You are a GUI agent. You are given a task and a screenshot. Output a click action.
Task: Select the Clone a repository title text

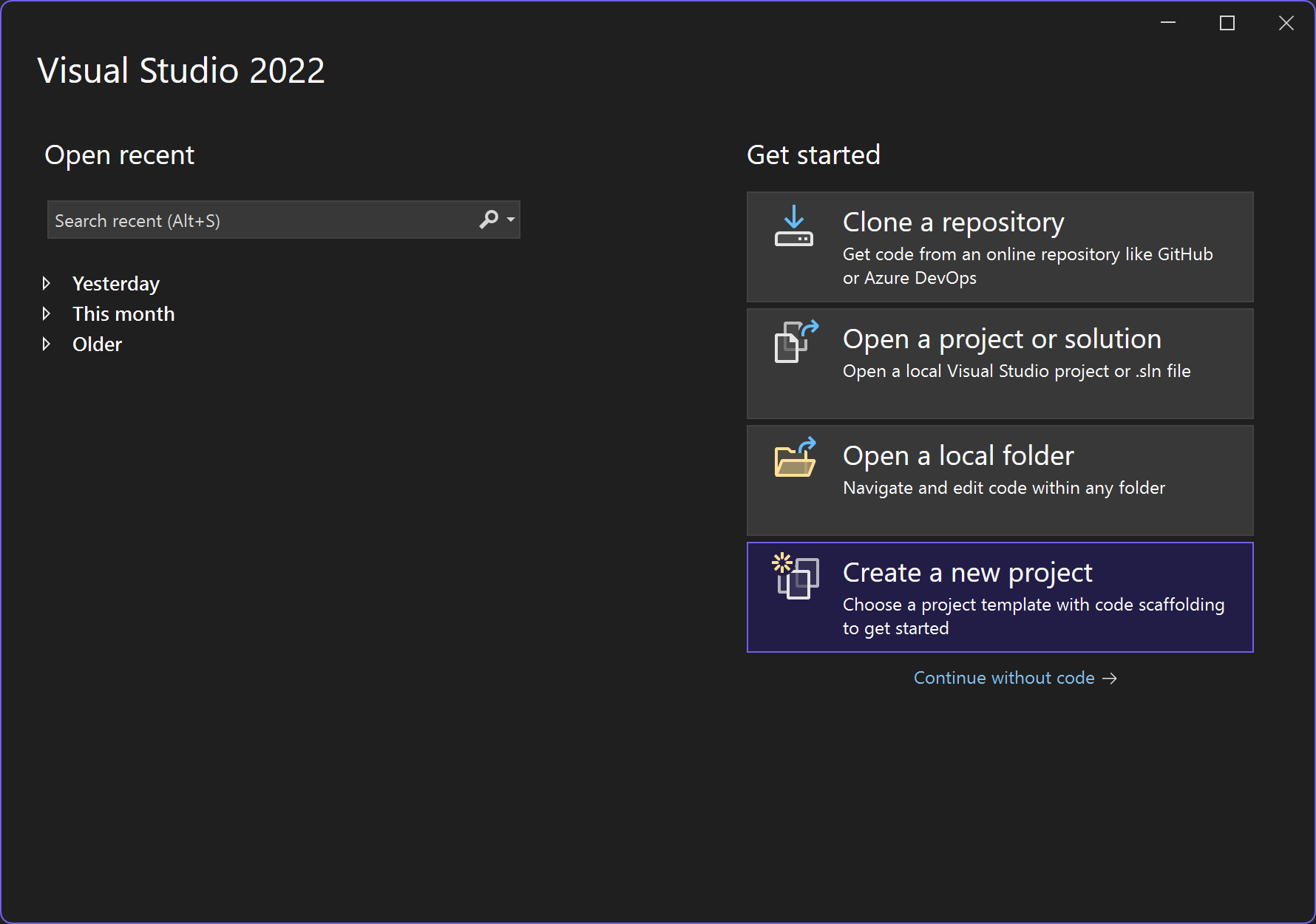[953, 222]
